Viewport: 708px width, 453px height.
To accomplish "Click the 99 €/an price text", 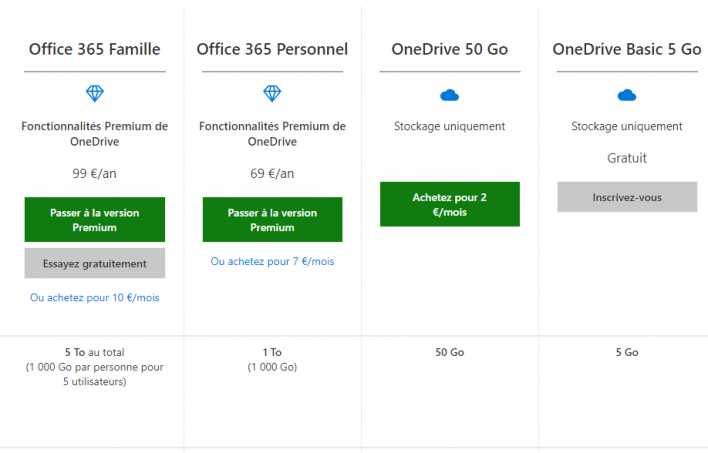I will point(94,173).
